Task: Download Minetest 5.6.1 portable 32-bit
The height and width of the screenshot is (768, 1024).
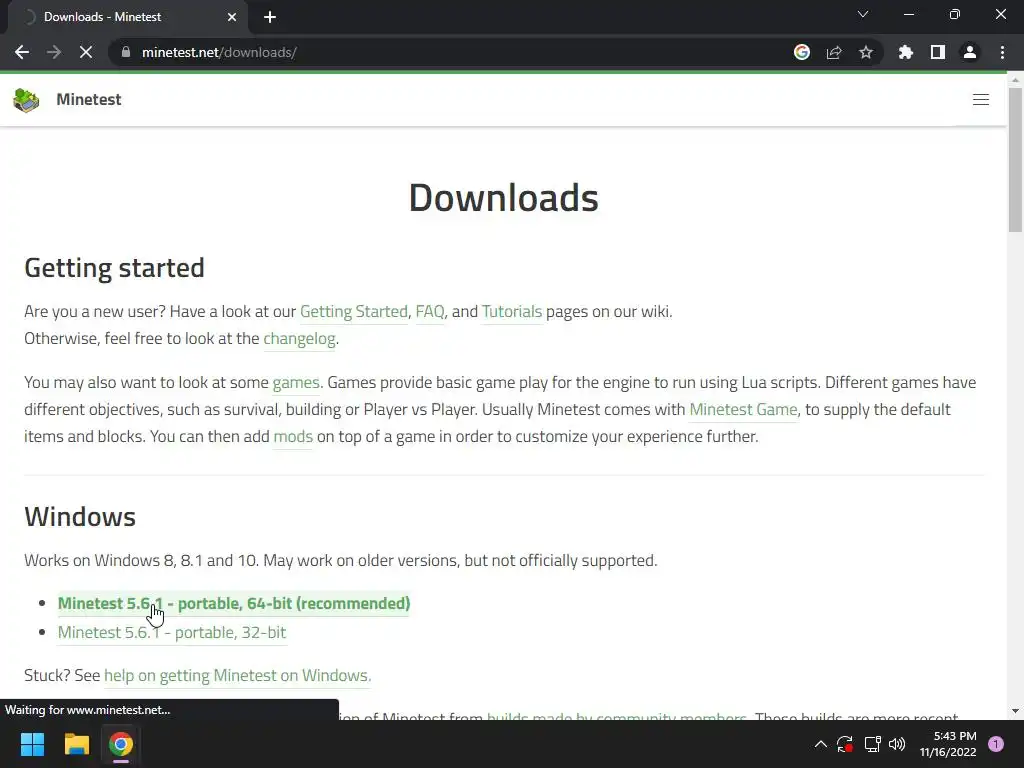Action: pyautogui.click(x=172, y=632)
